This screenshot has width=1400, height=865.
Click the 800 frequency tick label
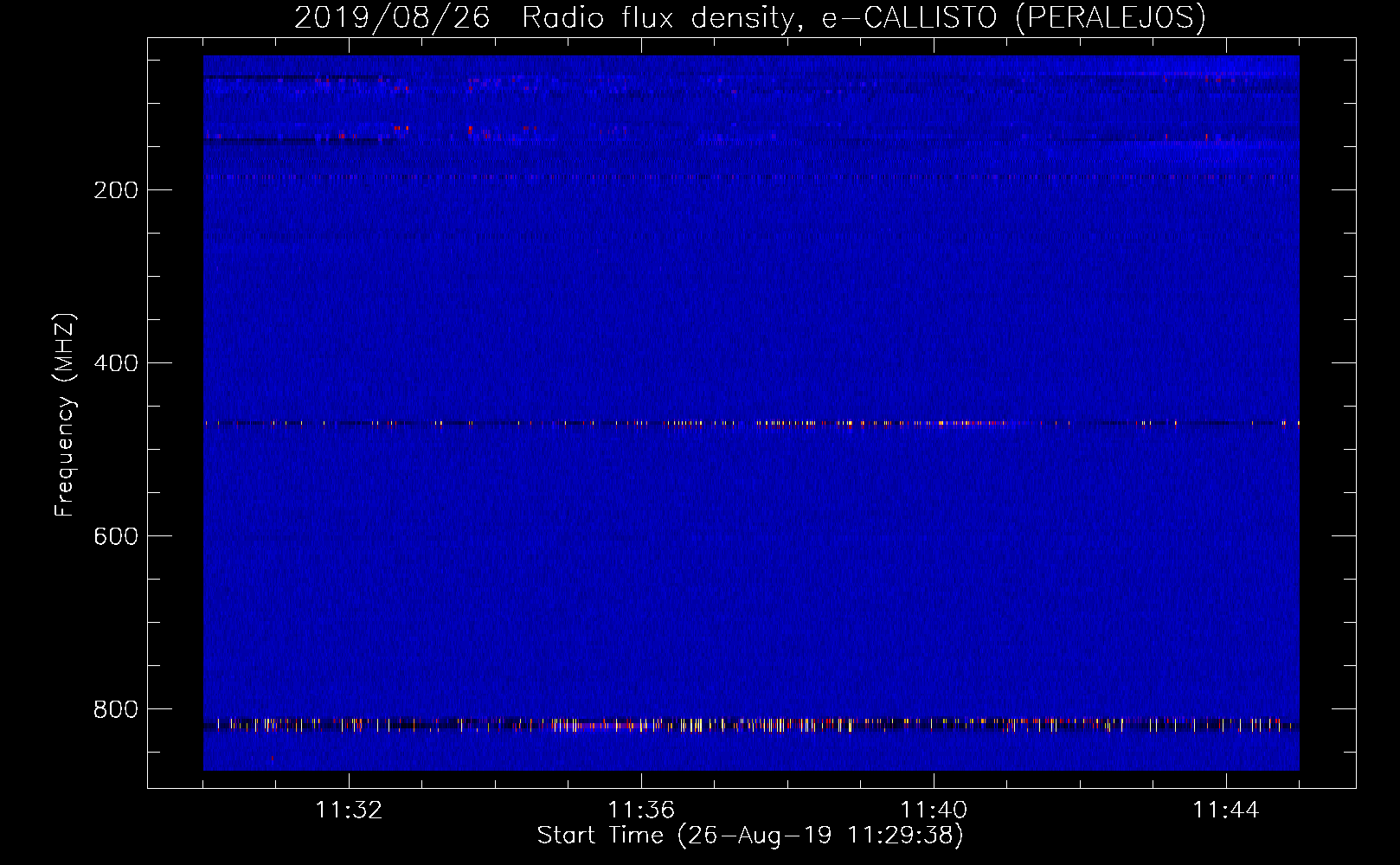[116, 709]
